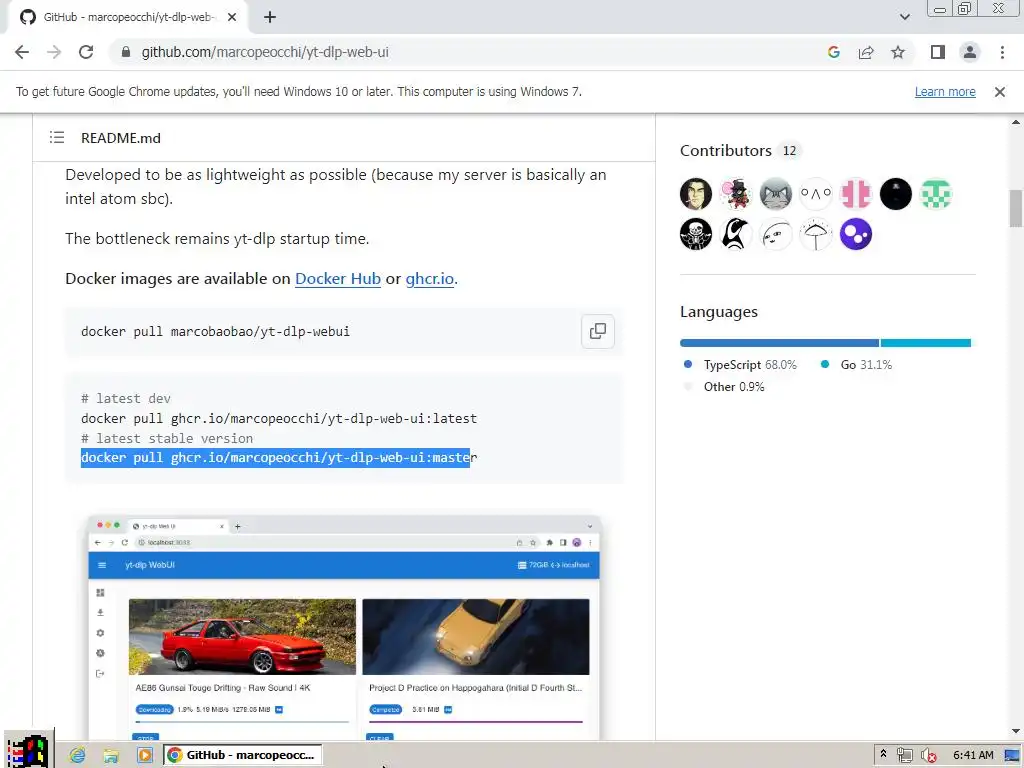Open solid black circle contributor avatar
The image size is (1024, 768).
(x=895, y=194)
